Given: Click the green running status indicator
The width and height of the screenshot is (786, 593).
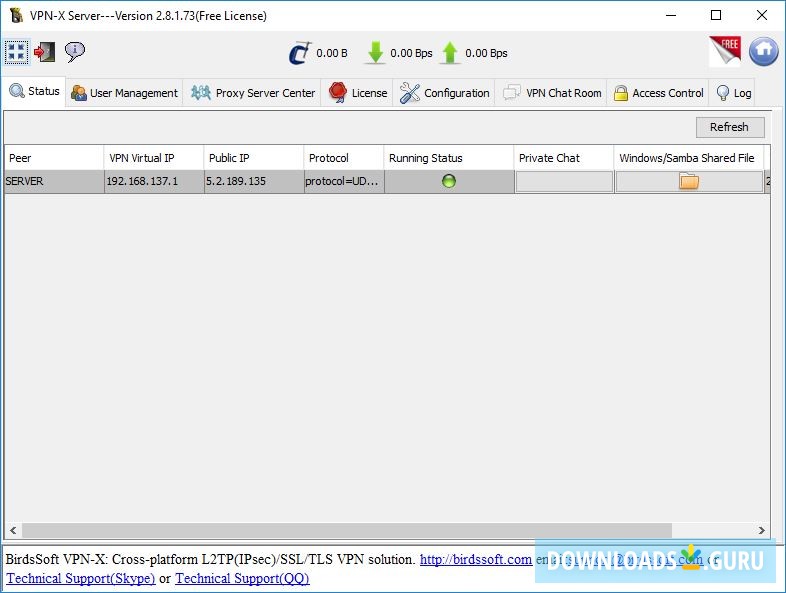Looking at the screenshot, I should [x=449, y=181].
